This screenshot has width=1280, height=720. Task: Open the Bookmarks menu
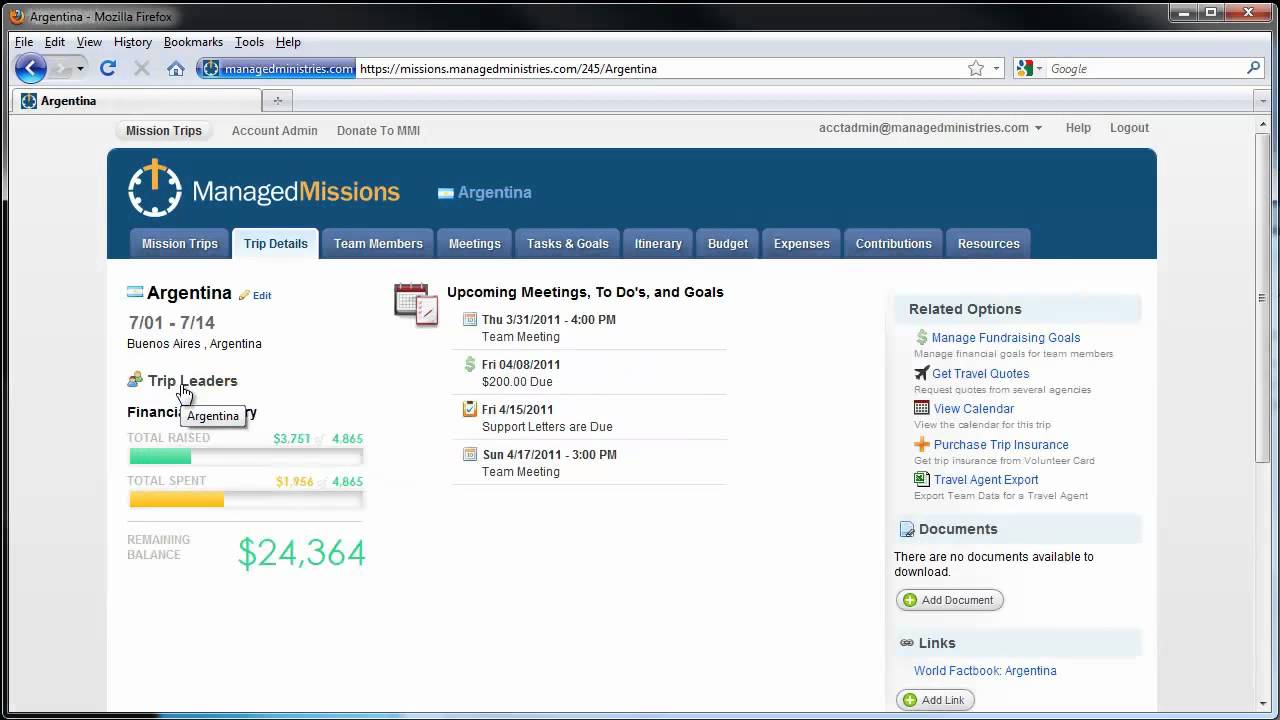(x=193, y=42)
